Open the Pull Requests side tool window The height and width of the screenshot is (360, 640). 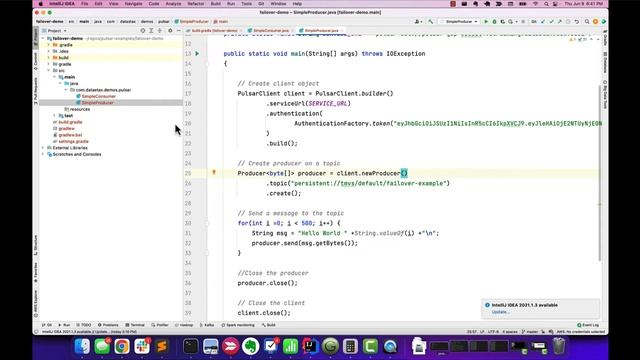click(36, 91)
